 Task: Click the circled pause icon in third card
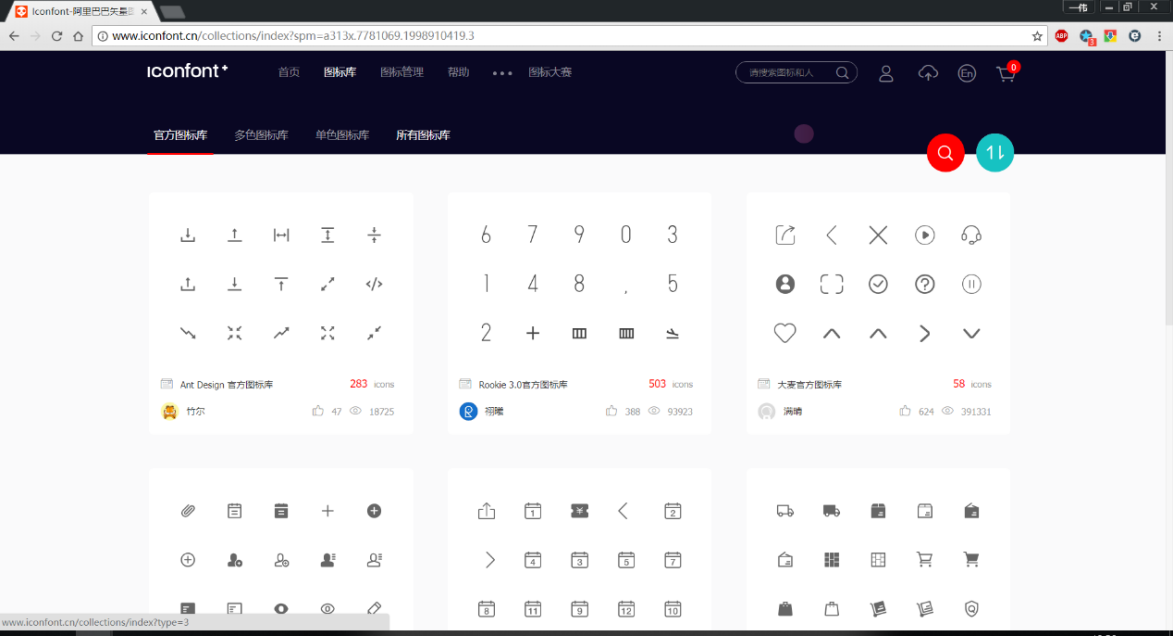pos(971,284)
